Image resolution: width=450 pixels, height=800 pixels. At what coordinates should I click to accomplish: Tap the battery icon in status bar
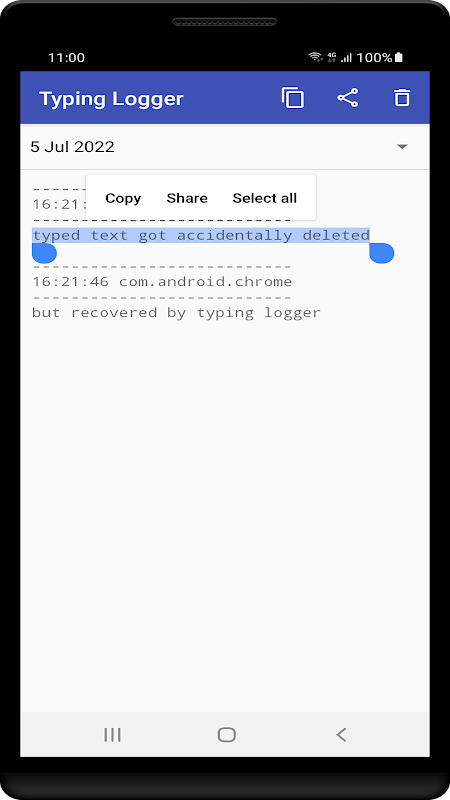[x=399, y=57]
